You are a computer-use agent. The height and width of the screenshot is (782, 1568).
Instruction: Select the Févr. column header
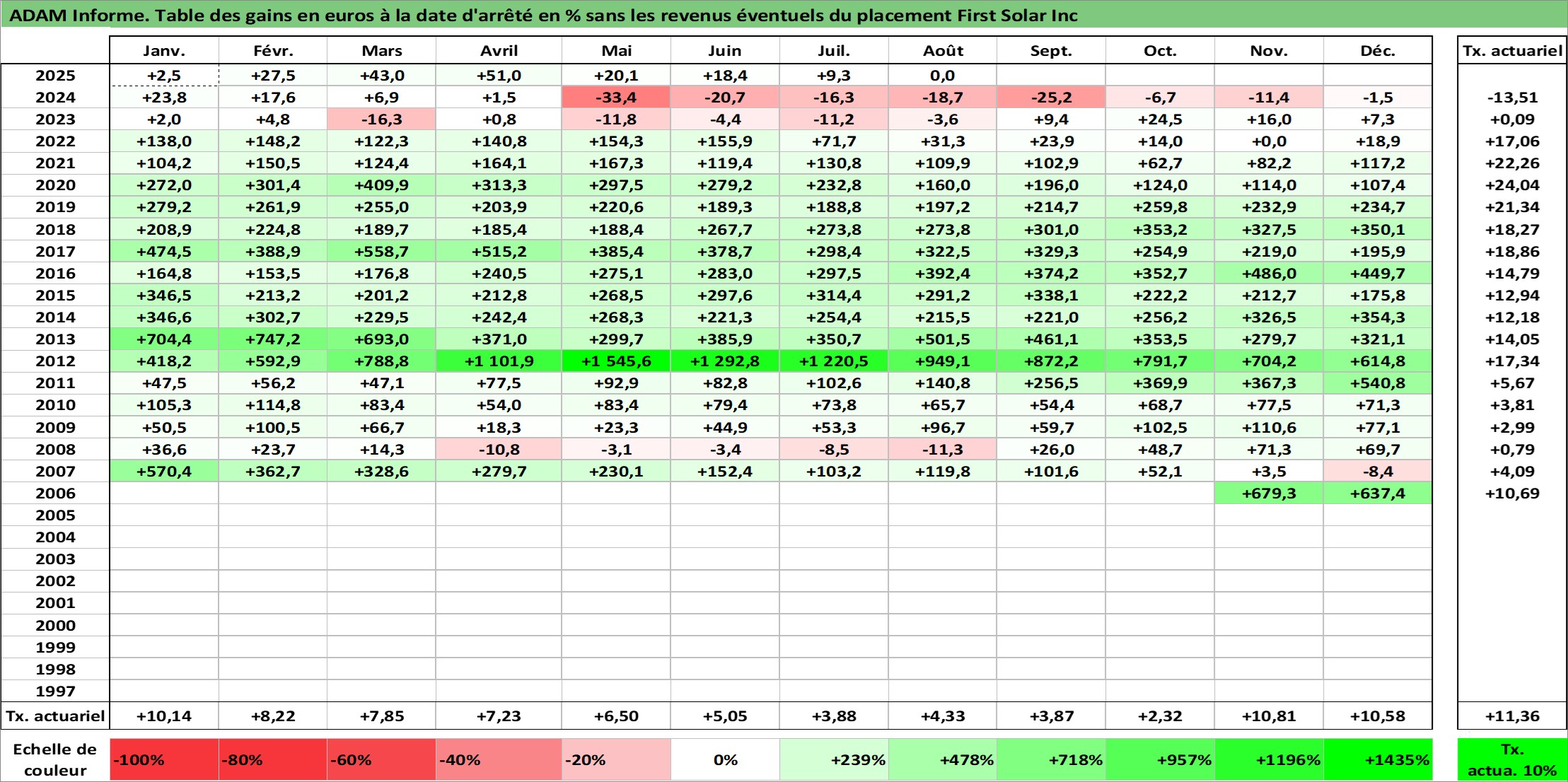[273, 51]
